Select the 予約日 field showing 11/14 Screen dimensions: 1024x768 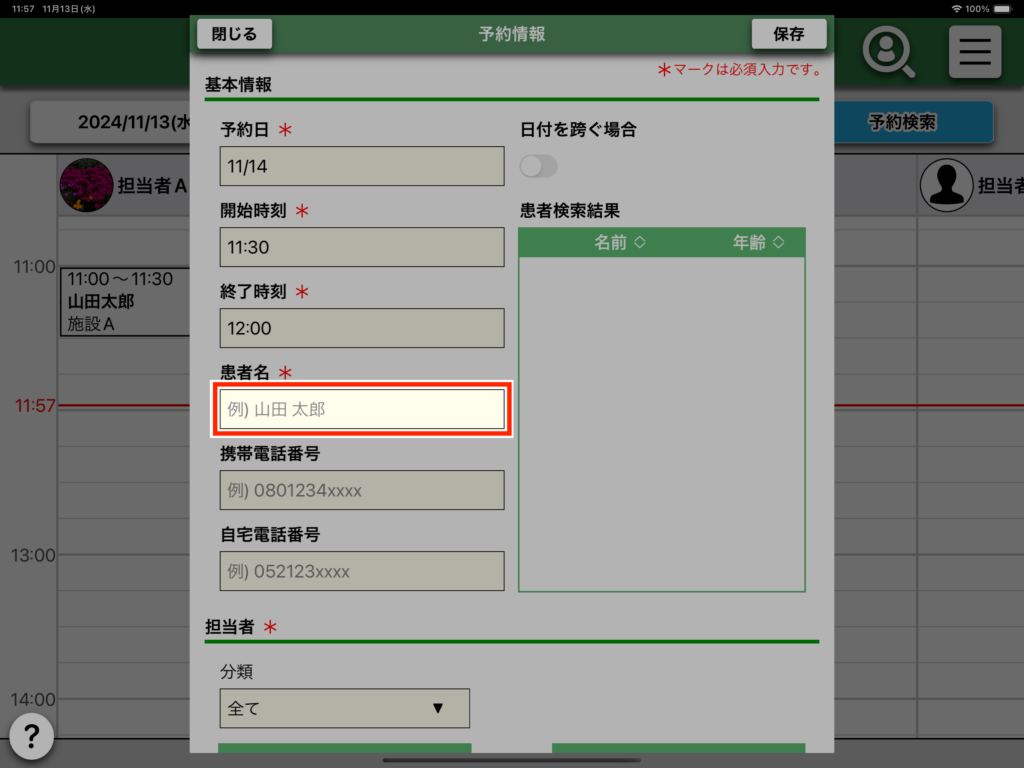tap(362, 166)
